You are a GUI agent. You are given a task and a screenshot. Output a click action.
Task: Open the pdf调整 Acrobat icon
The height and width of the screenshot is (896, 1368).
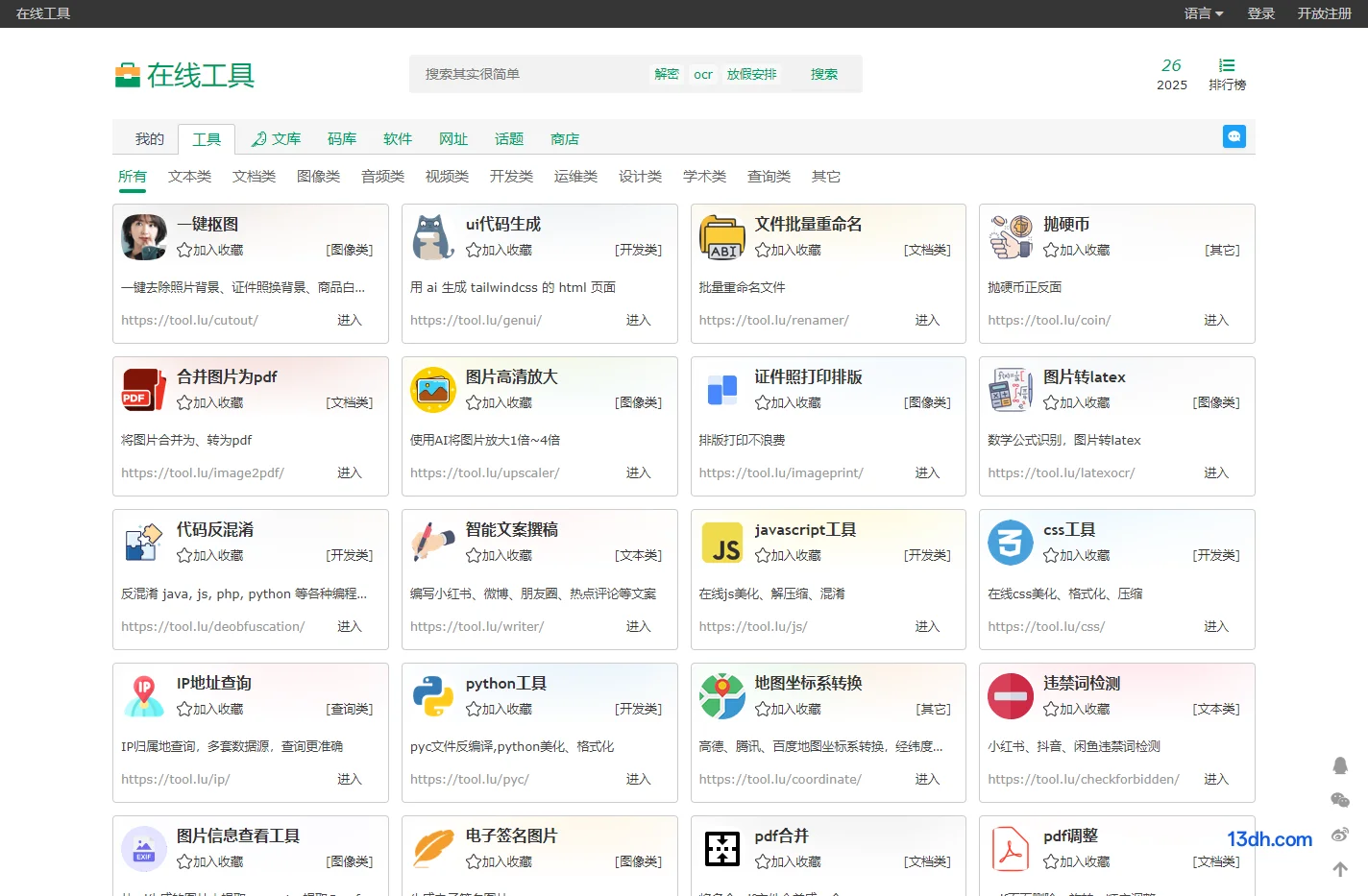click(x=1011, y=849)
